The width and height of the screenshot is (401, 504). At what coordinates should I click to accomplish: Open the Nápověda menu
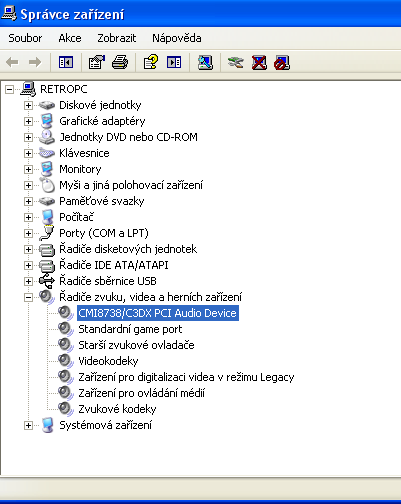(177, 38)
